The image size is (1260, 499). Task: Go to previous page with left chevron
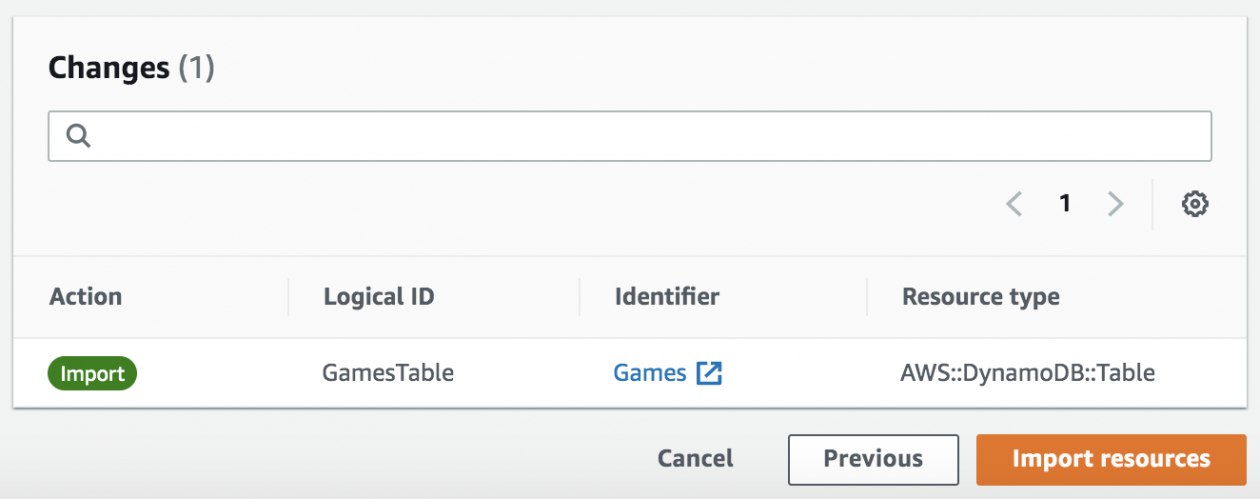1014,204
